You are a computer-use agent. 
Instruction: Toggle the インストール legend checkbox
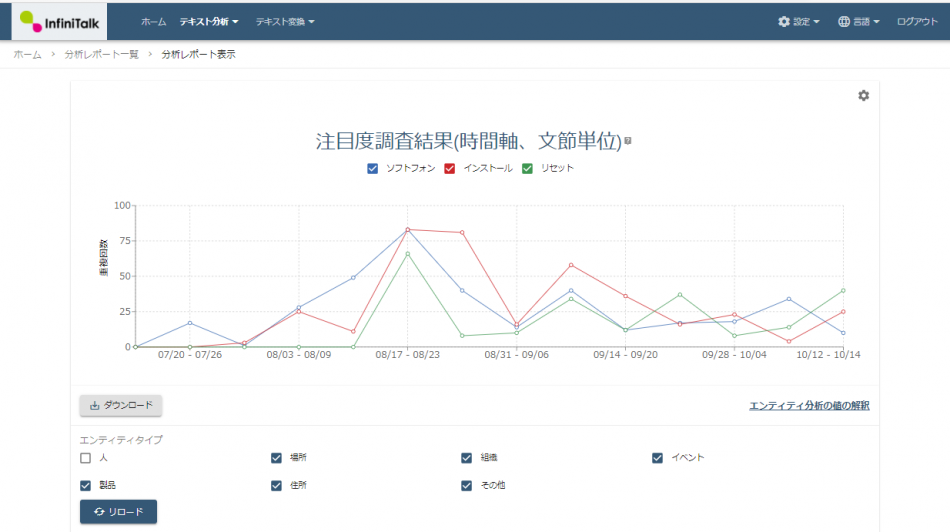click(x=450, y=168)
